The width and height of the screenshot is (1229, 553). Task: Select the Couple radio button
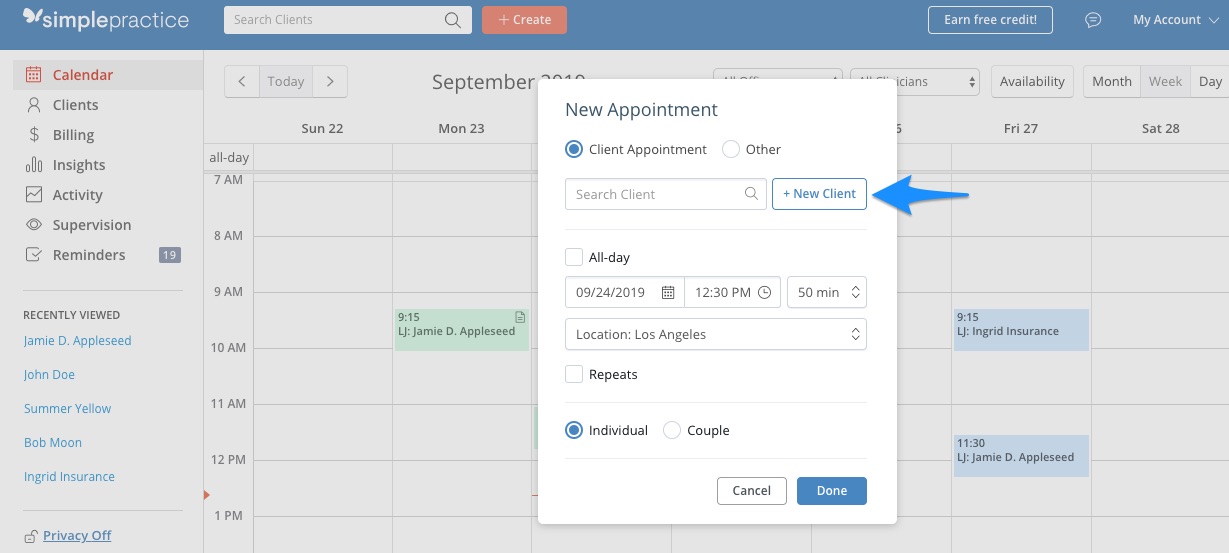click(672, 430)
